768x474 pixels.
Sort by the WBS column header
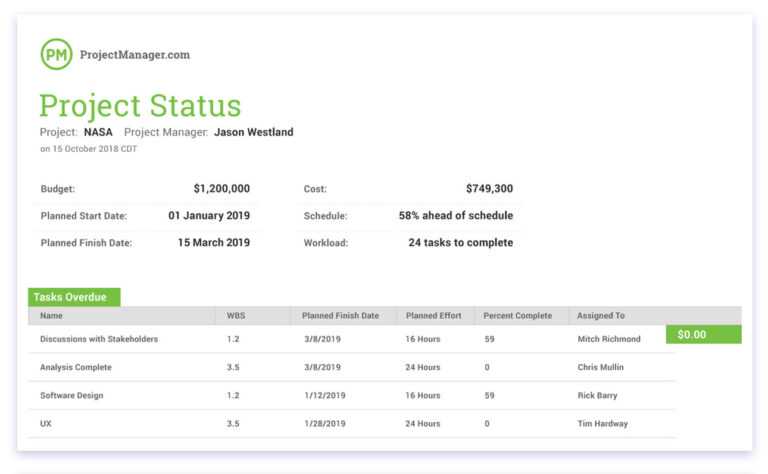(235, 316)
